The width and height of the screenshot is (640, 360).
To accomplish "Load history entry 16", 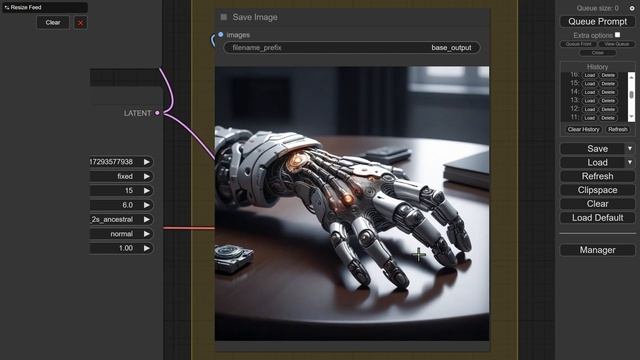I will coord(589,75).
